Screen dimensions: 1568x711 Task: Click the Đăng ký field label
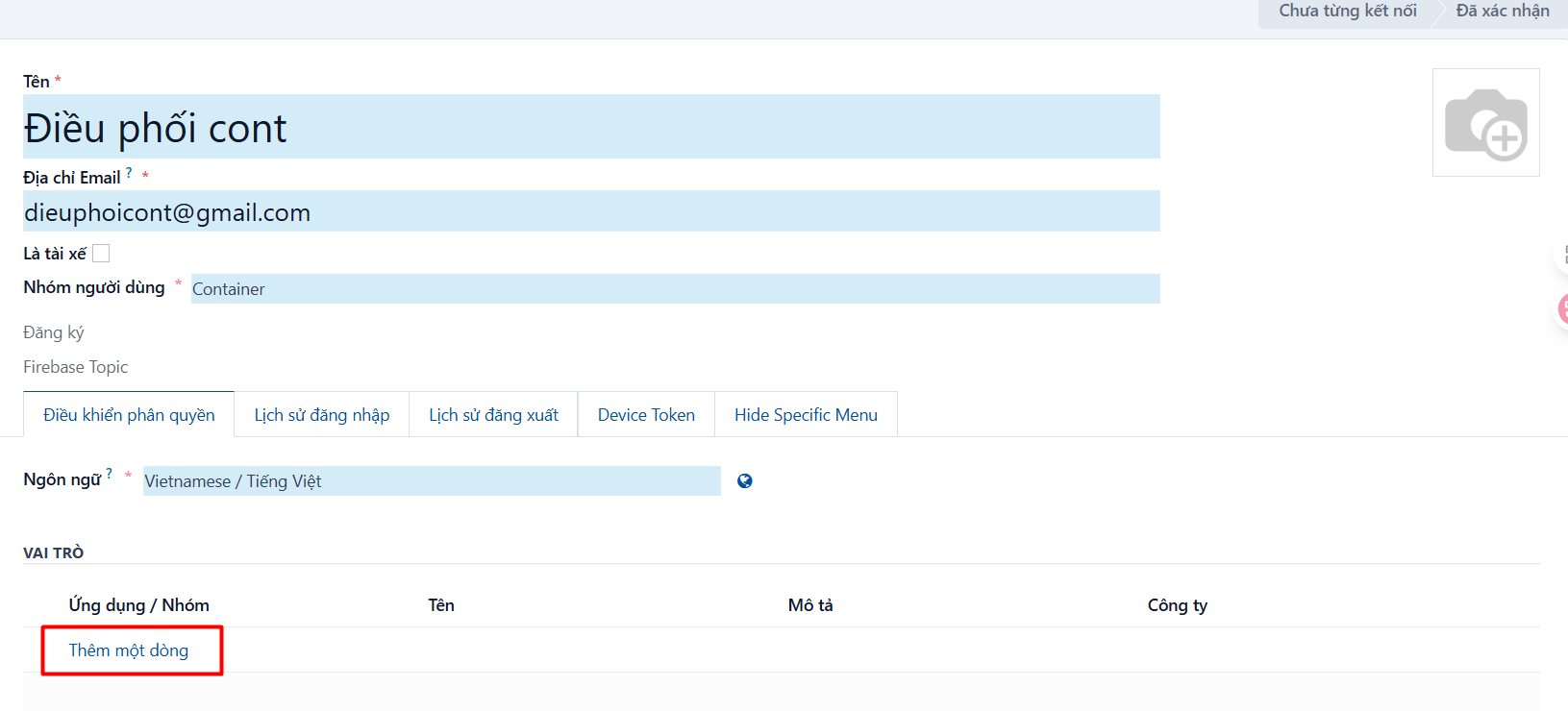click(x=54, y=332)
